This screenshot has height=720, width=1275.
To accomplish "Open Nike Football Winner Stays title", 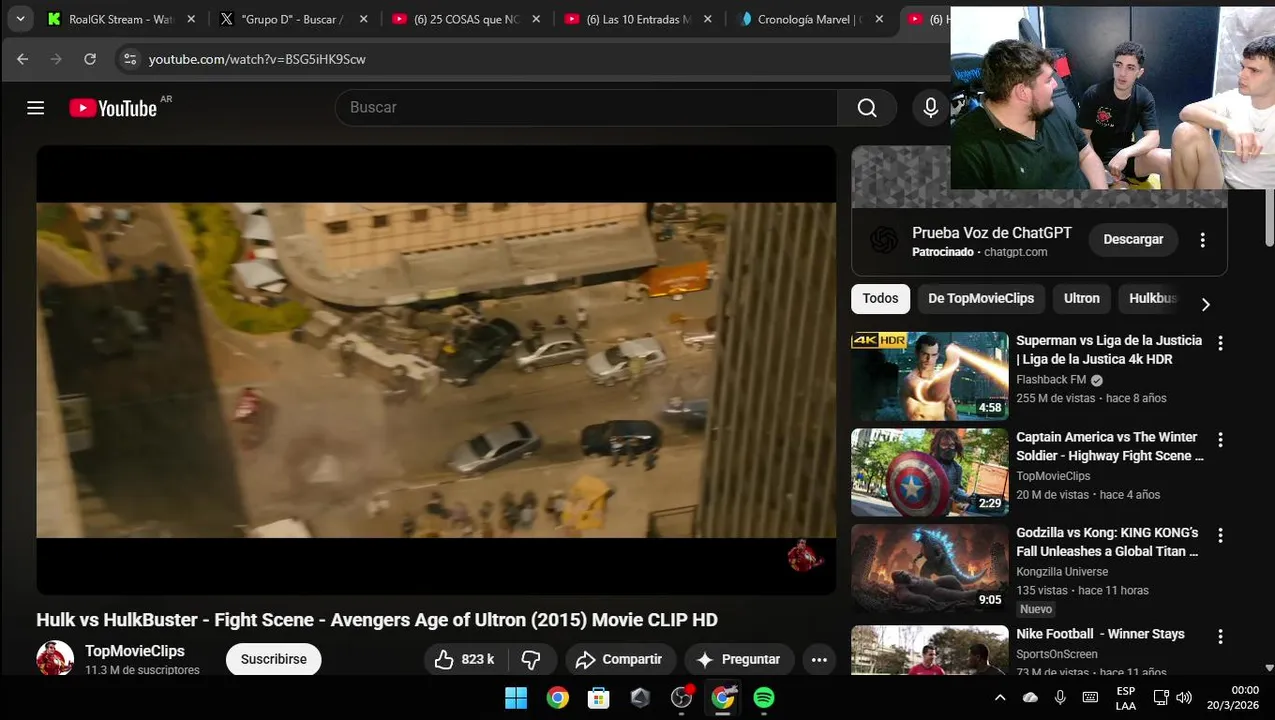I will coord(1100,634).
